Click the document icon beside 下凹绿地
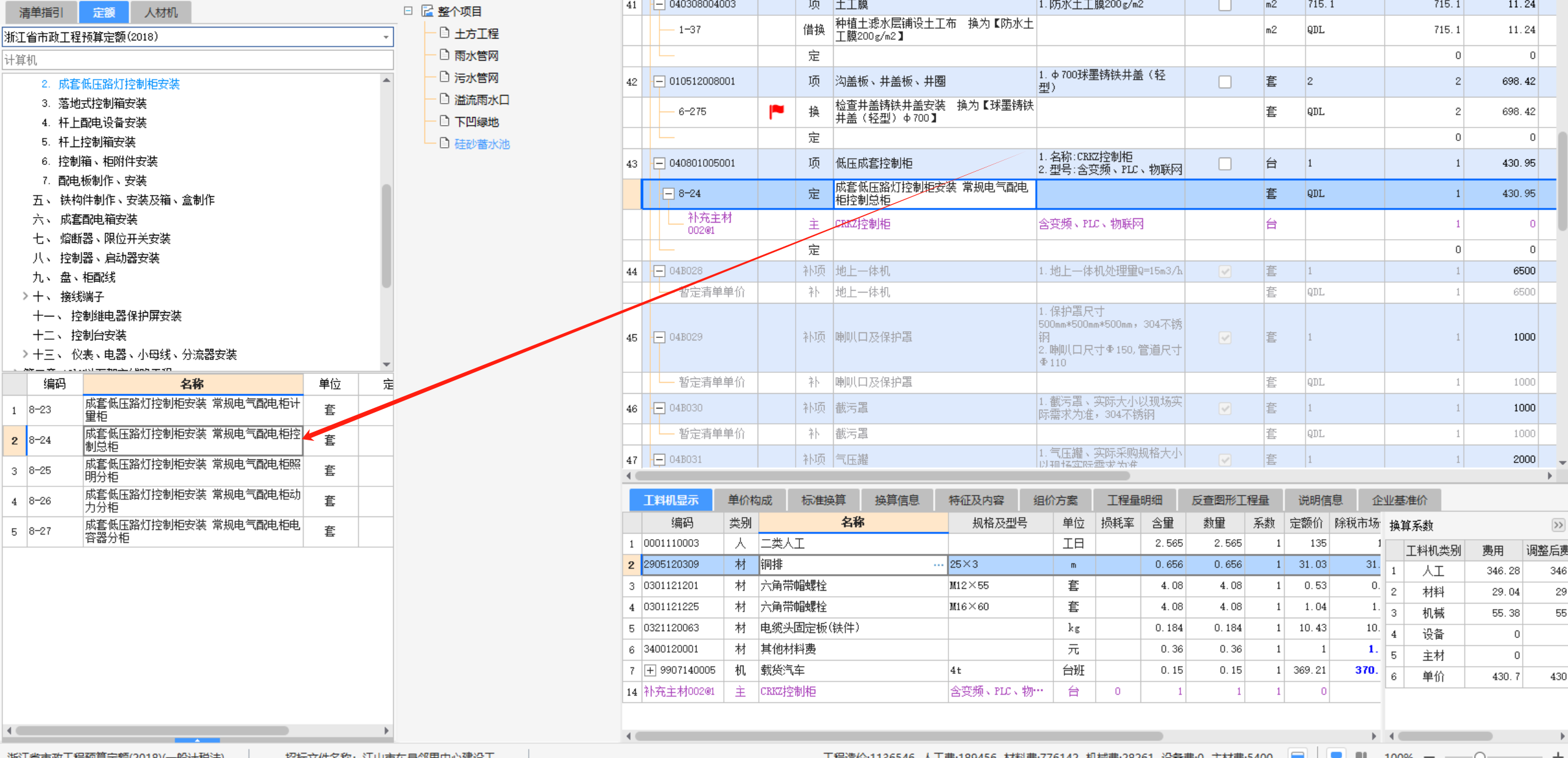The height and width of the screenshot is (758, 1568). [445, 121]
